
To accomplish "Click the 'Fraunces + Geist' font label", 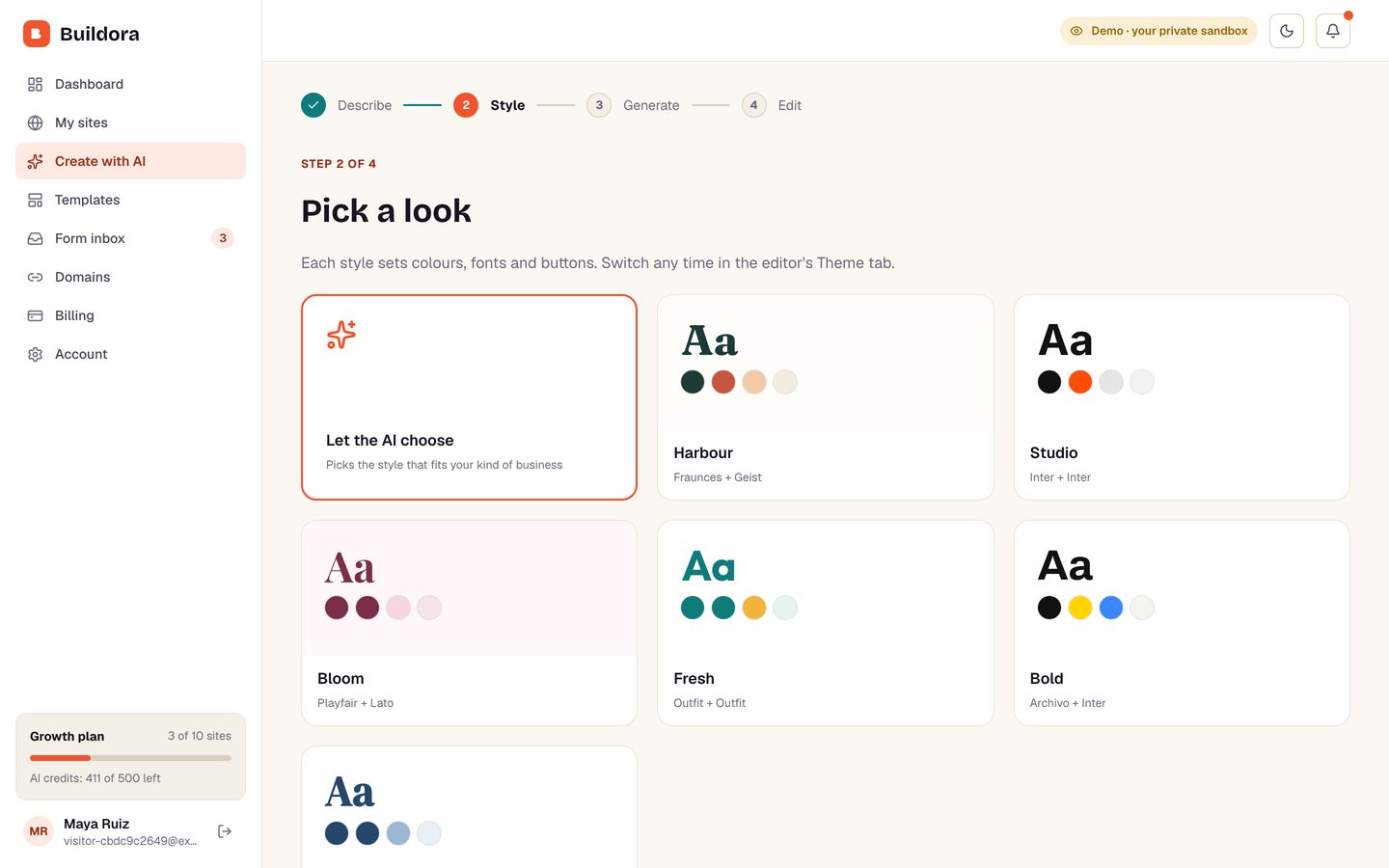I will 718,477.
